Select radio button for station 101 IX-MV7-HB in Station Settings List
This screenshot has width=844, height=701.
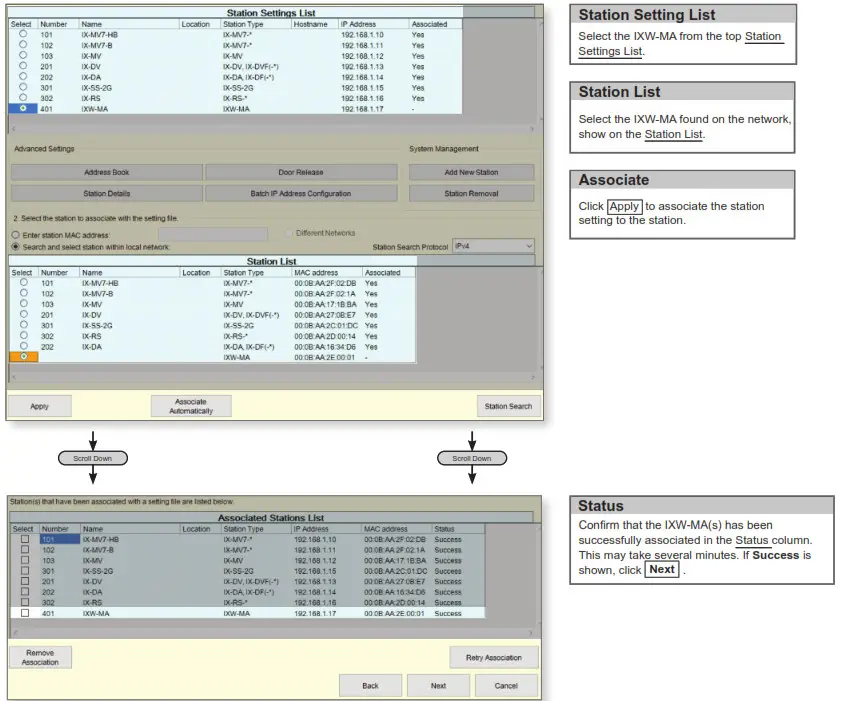click(x=23, y=34)
